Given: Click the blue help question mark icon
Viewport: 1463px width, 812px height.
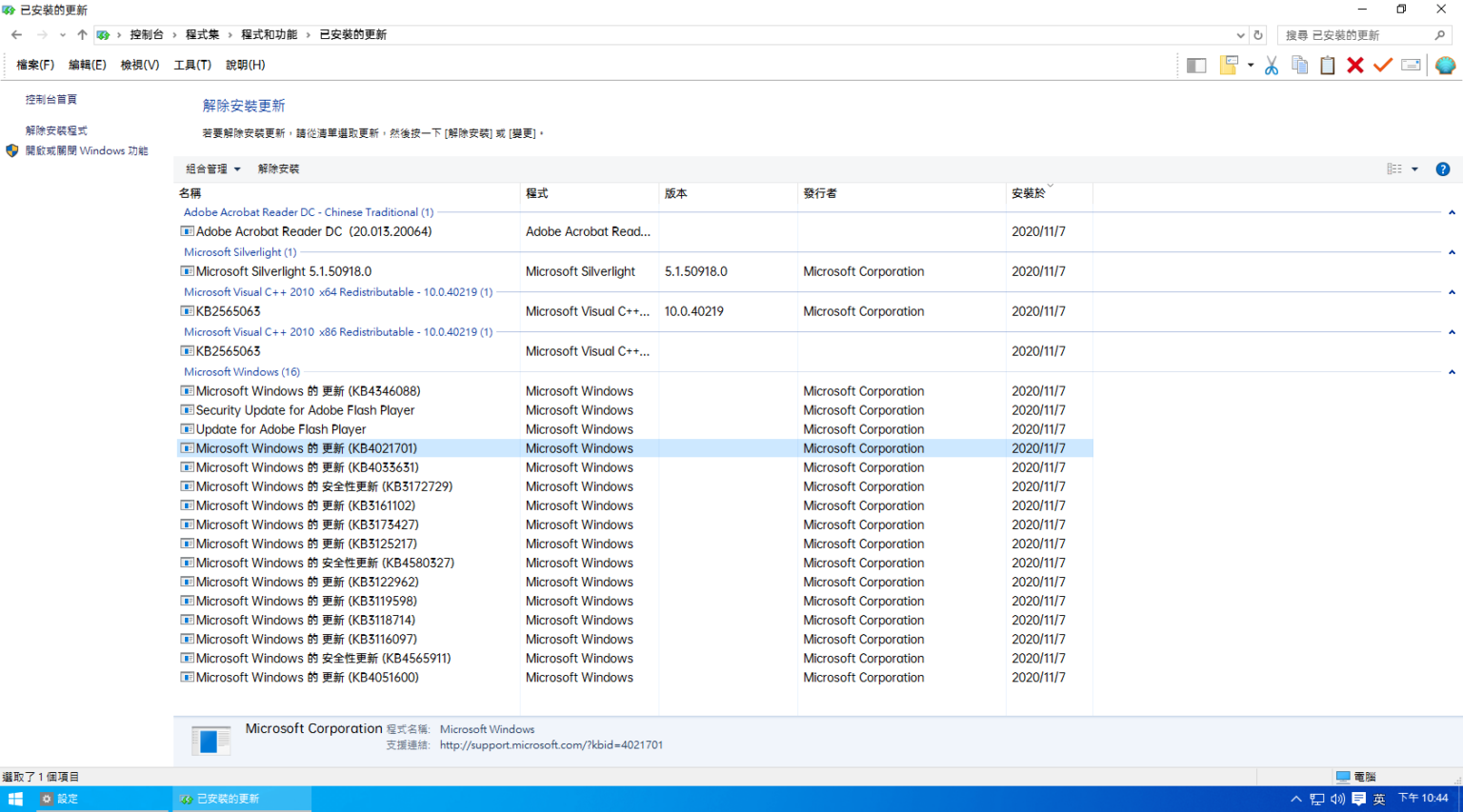Looking at the screenshot, I should click(1442, 168).
